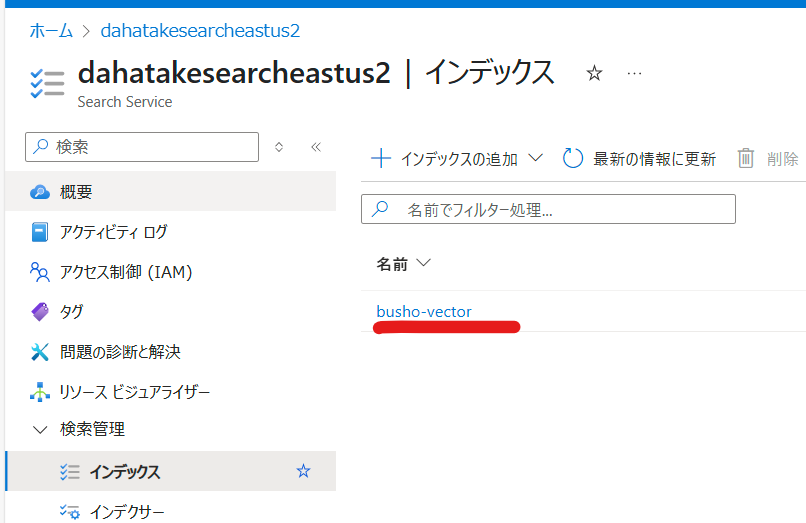
Task: Click the ホーム breadcrumb link
Action: [51, 31]
